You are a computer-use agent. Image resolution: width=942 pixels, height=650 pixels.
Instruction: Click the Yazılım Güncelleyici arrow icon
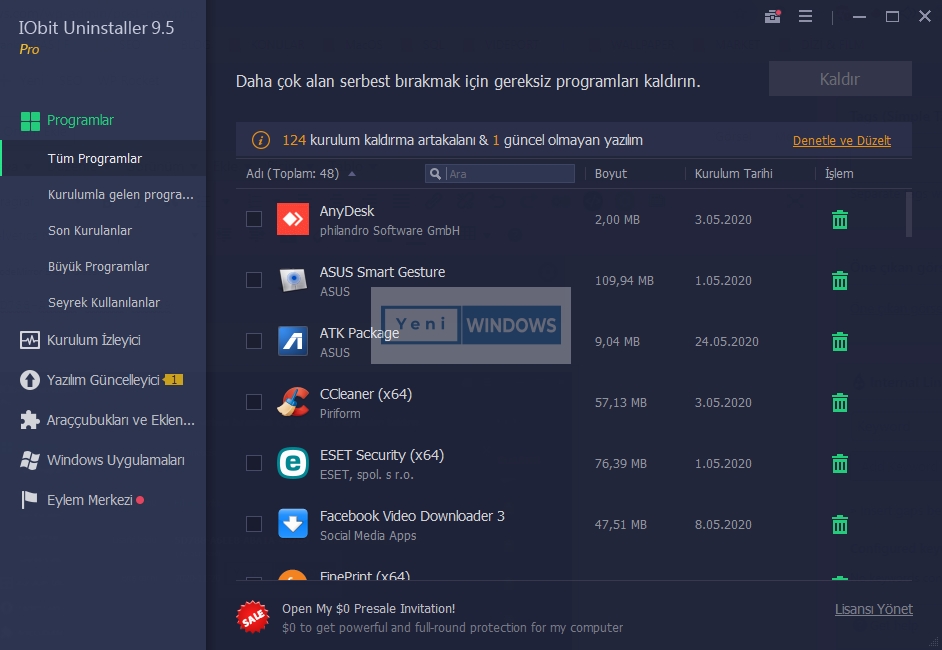[29, 380]
